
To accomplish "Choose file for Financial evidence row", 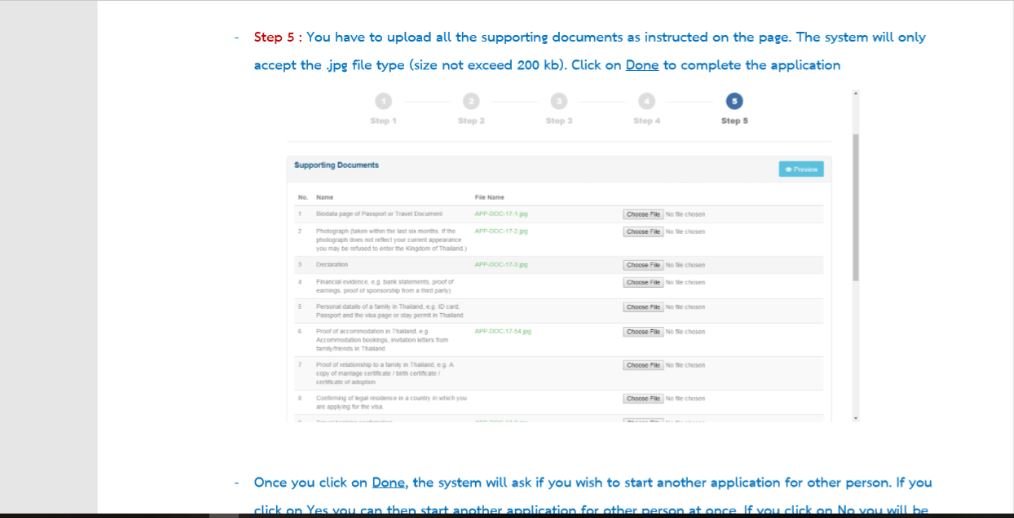I will pyautogui.click(x=643, y=283).
